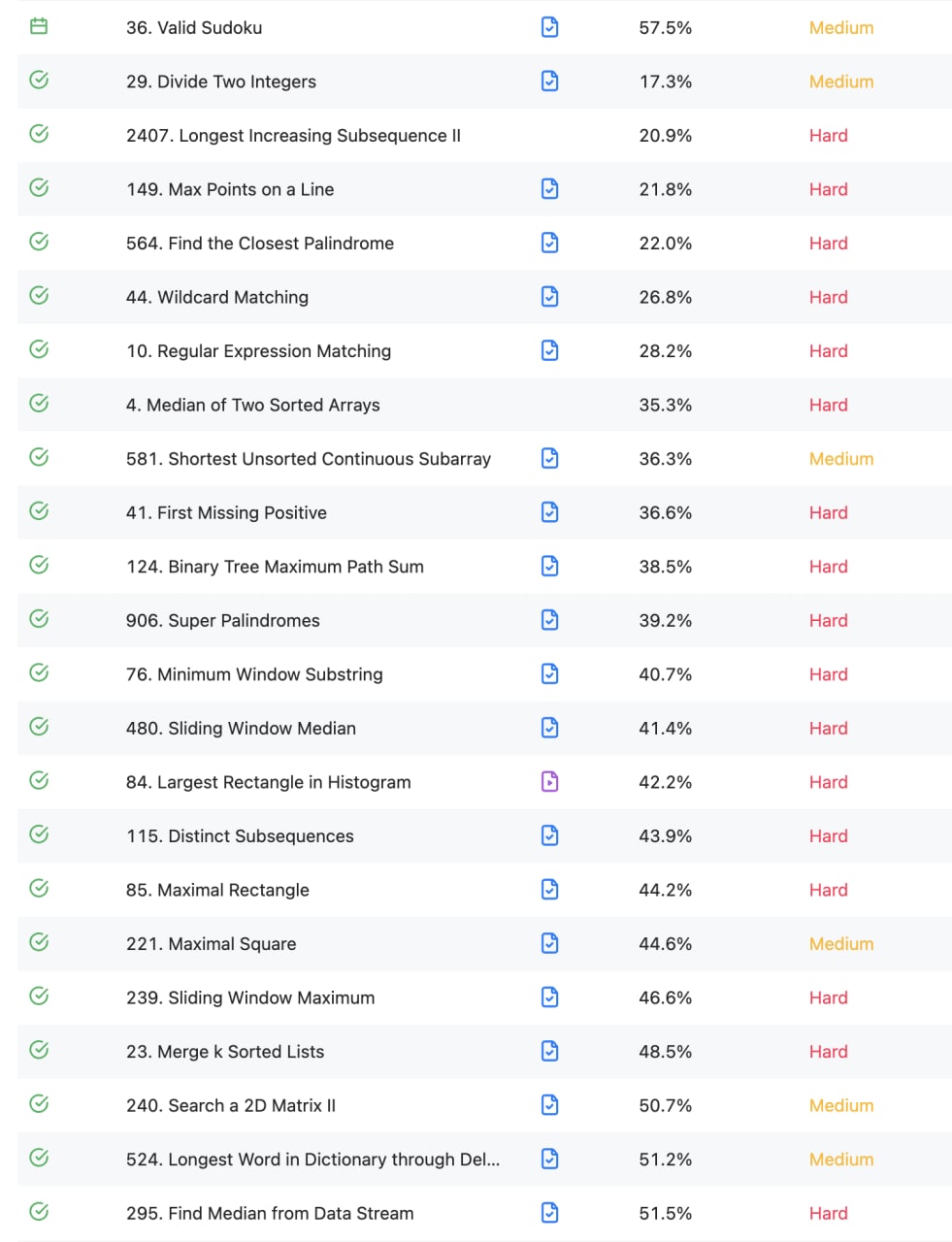Click the calendar icon beside Valid Sudoku
This screenshot has height=1242, width=952.
39,26
